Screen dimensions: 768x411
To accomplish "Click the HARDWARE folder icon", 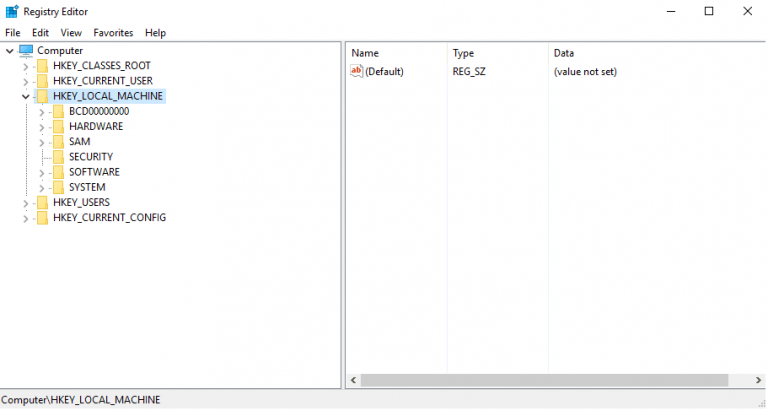I will (x=58, y=126).
